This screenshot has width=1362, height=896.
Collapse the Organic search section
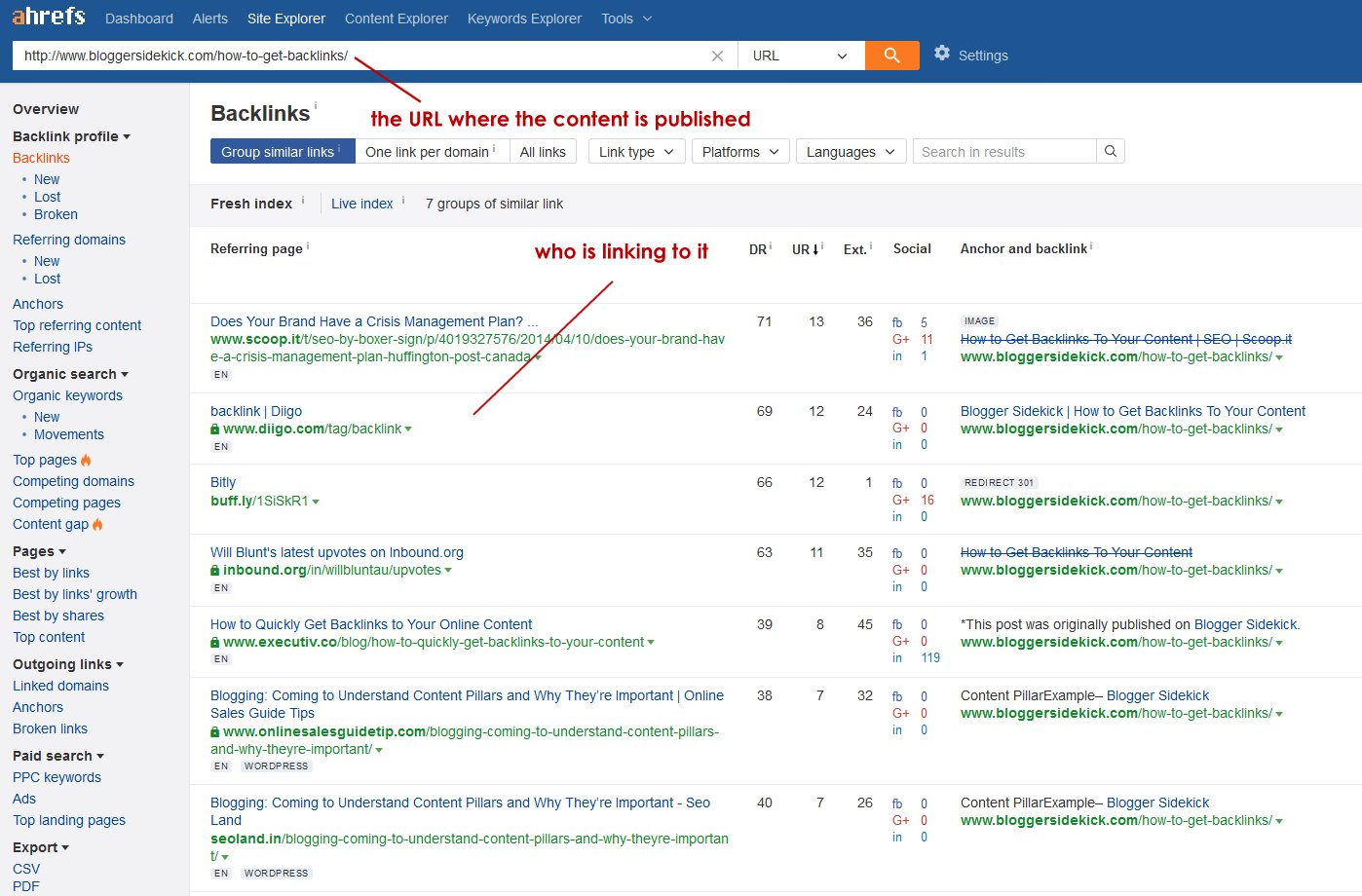pos(70,374)
